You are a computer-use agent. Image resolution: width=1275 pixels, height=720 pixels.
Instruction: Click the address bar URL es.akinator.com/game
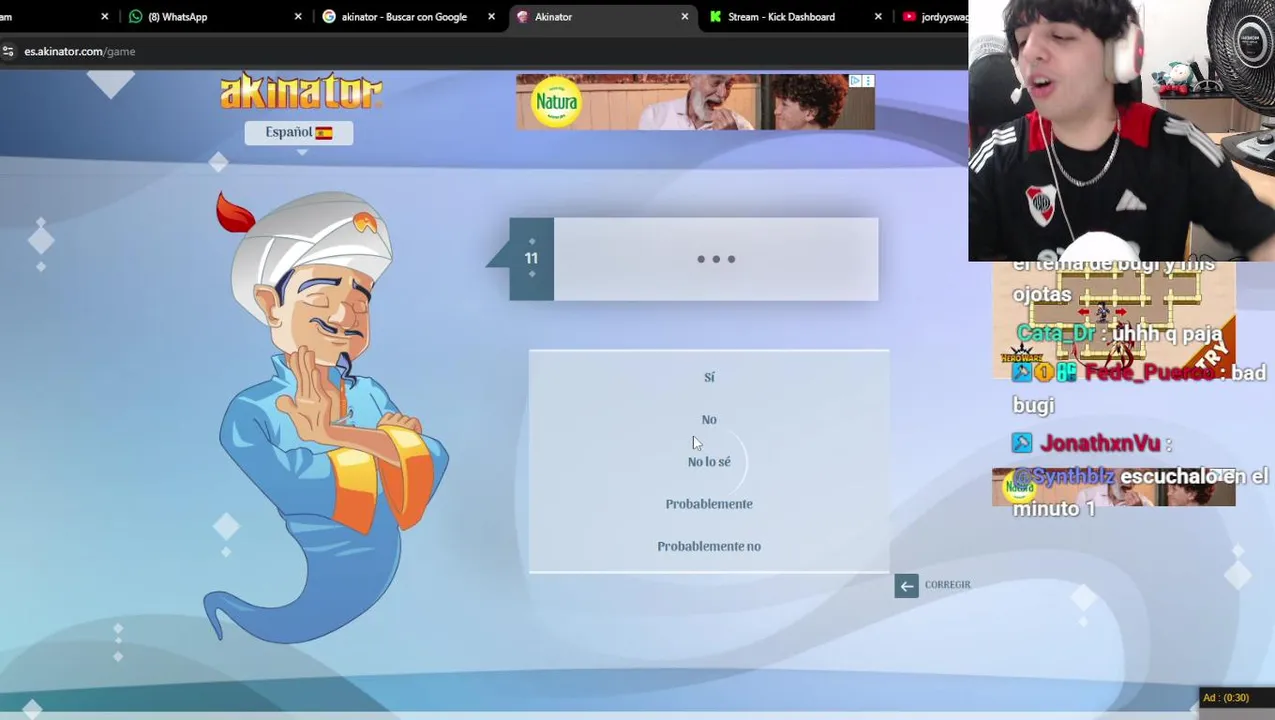click(x=80, y=51)
